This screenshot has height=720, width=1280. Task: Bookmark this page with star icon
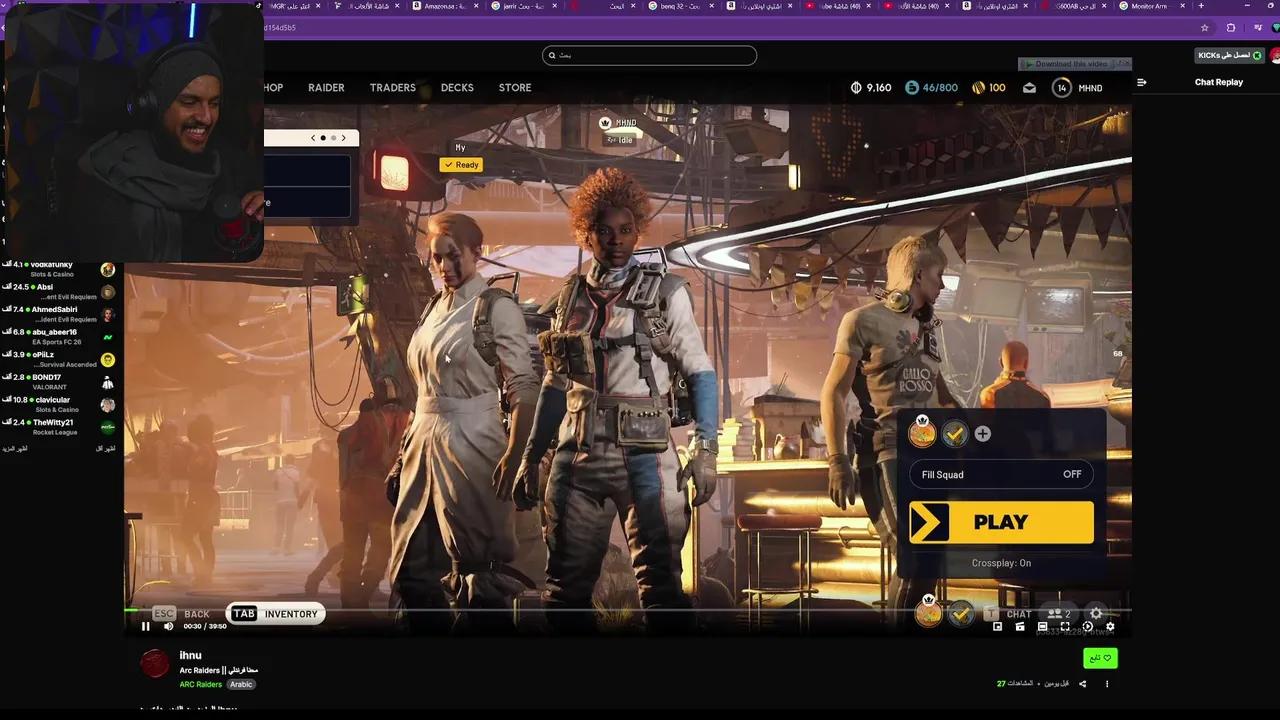coord(1204,28)
